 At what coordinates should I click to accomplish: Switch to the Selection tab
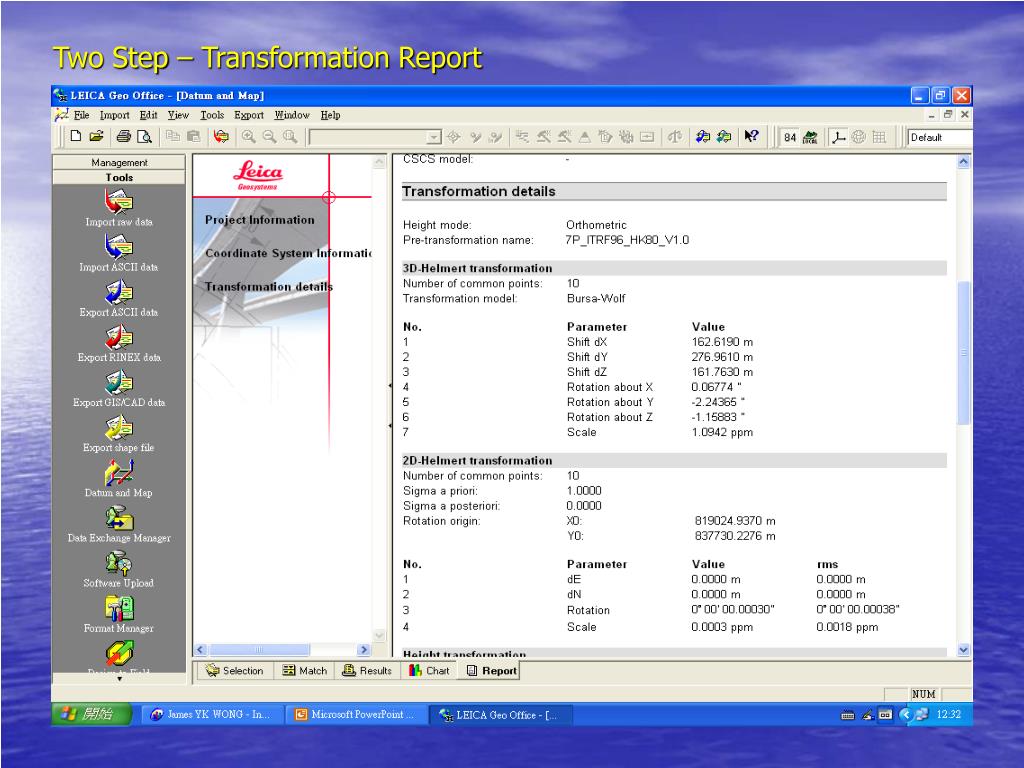[234, 671]
